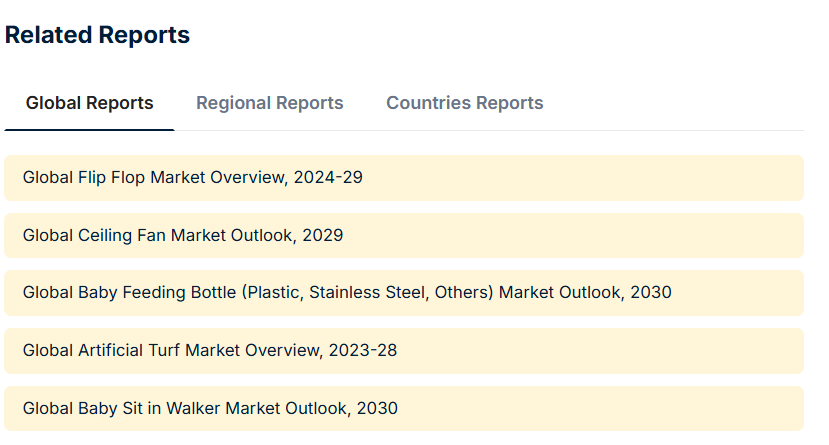
Task: Click blank area of Artificial Turf row
Action: (600, 350)
